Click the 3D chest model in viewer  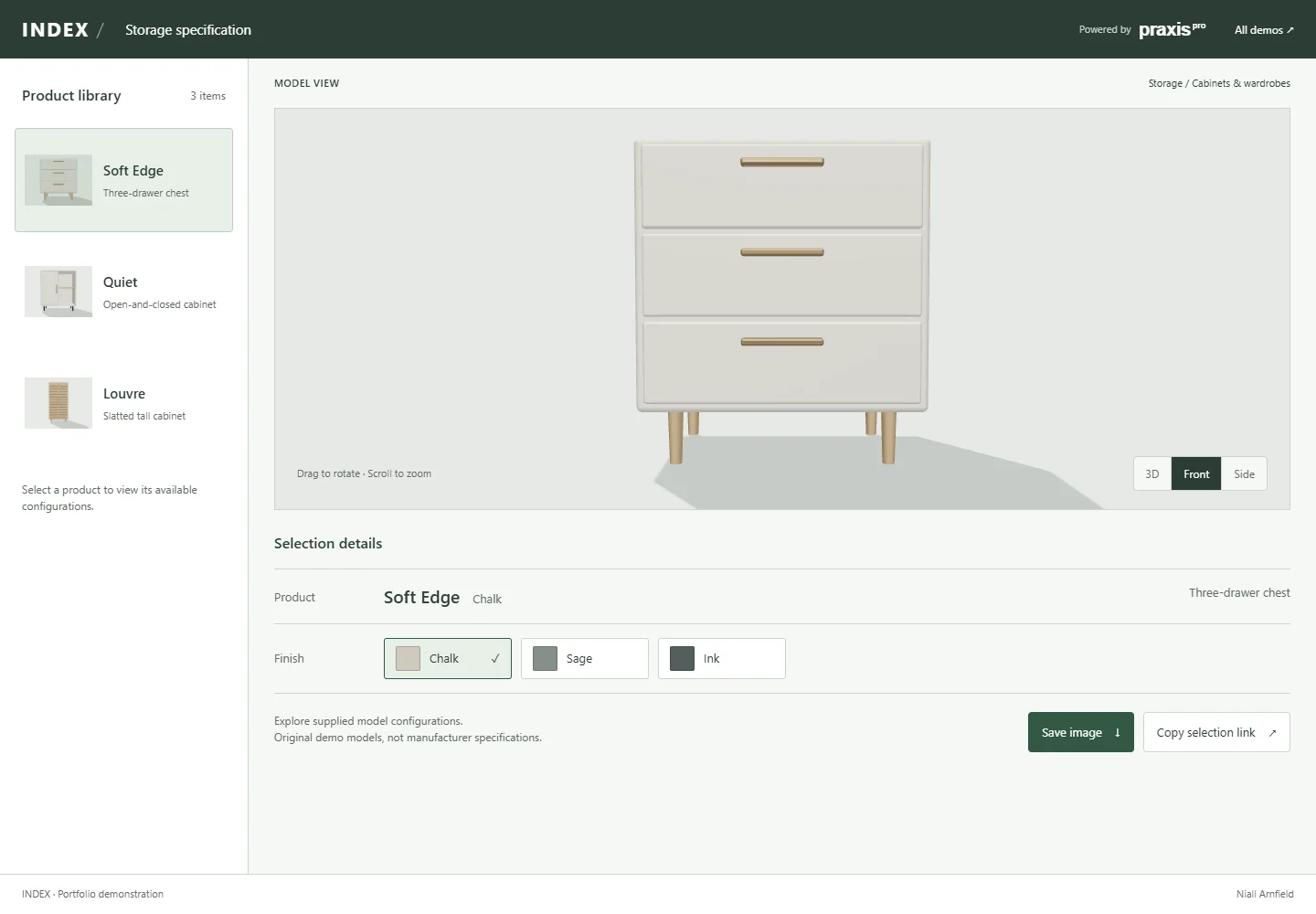click(781, 302)
